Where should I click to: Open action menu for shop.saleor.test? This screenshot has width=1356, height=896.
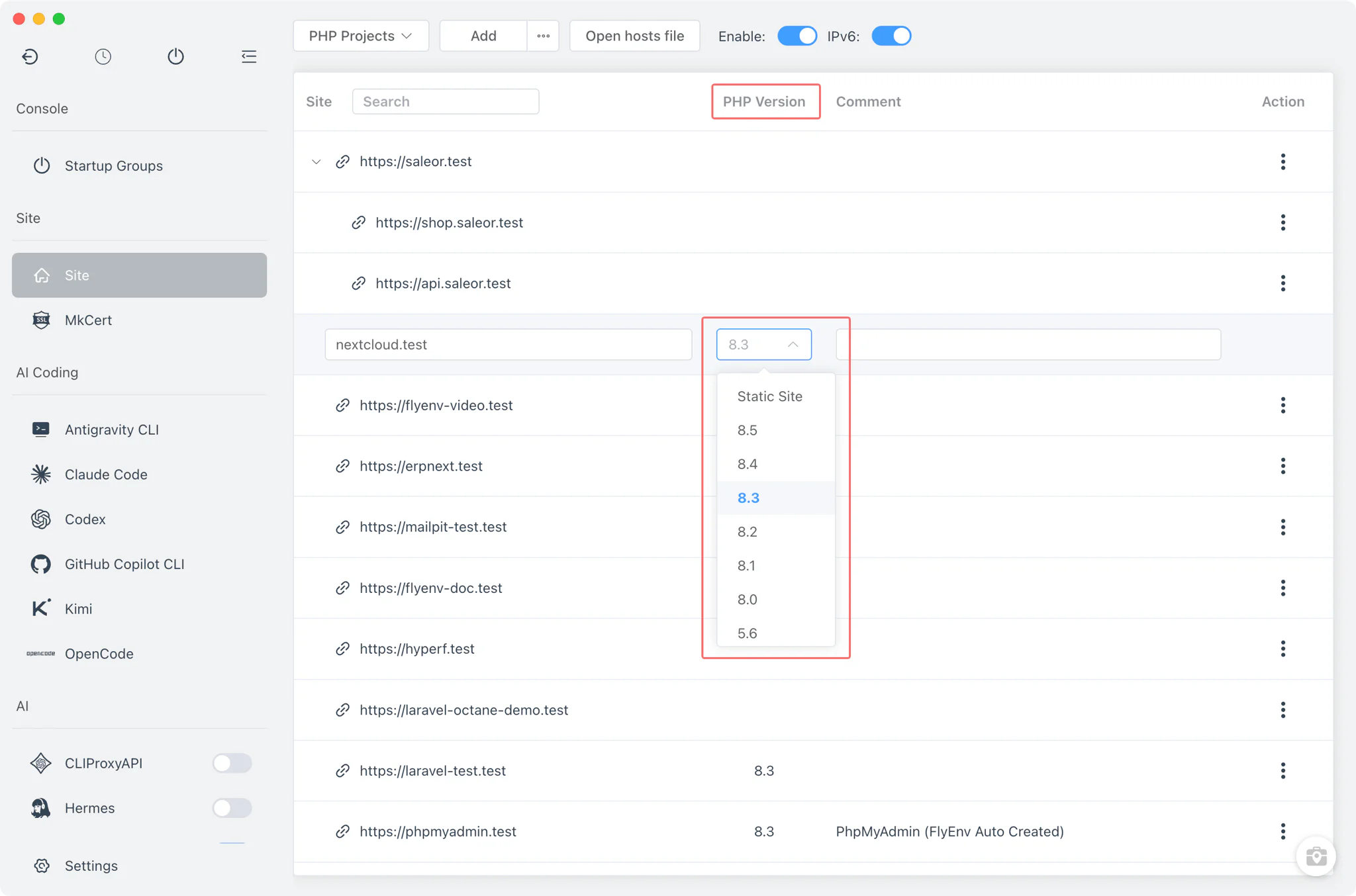pyautogui.click(x=1283, y=222)
